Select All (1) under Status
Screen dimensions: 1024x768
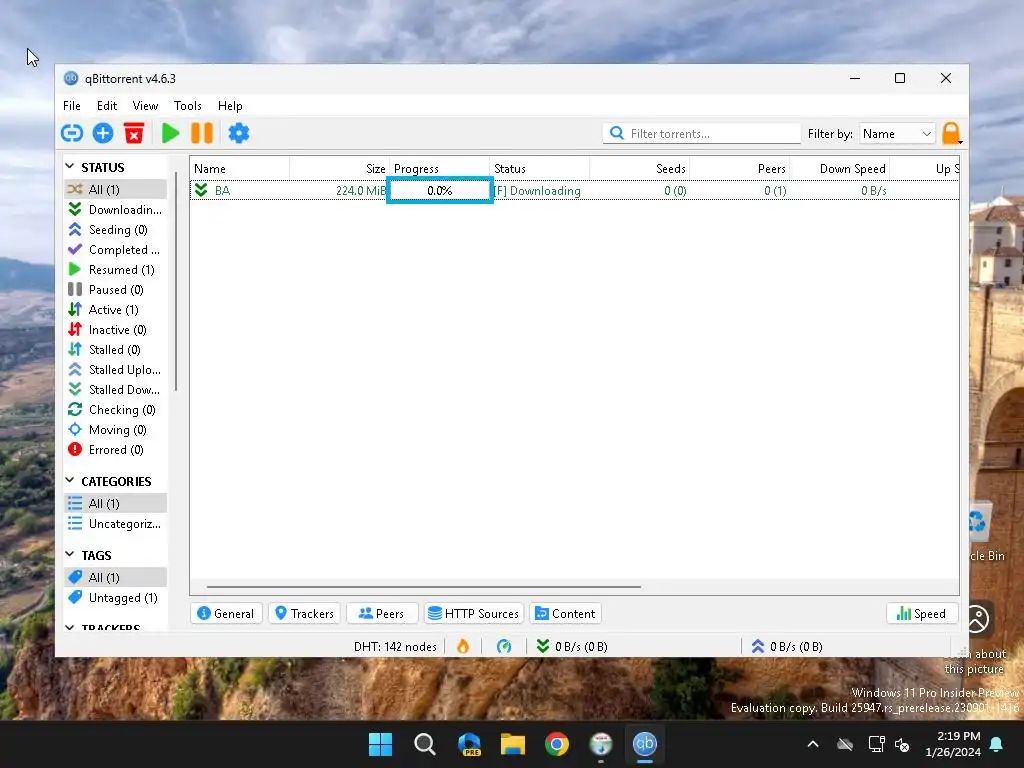(115, 189)
